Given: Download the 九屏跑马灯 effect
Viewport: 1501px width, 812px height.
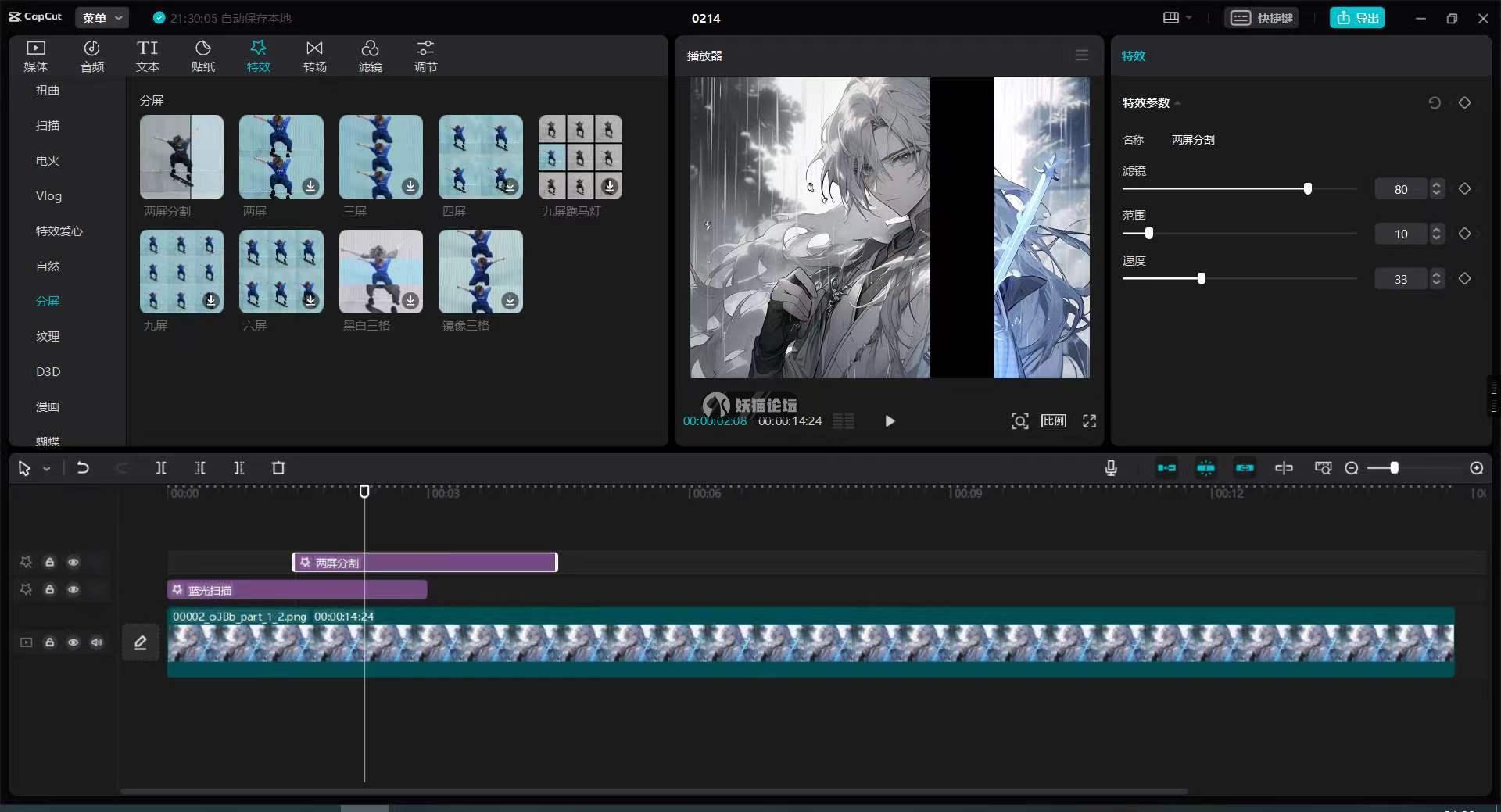Looking at the screenshot, I should [609, 186].
